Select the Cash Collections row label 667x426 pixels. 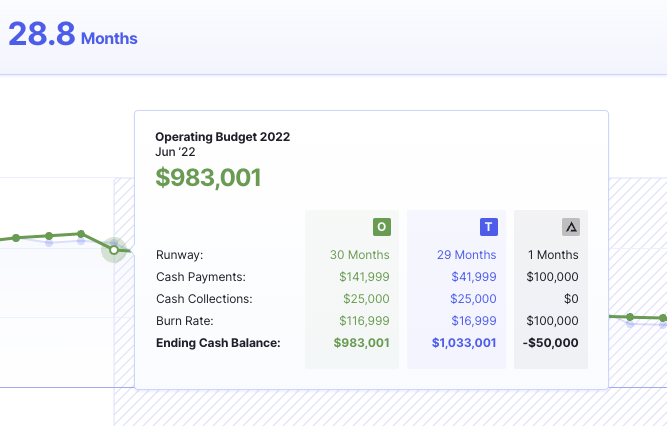point(204,299)
